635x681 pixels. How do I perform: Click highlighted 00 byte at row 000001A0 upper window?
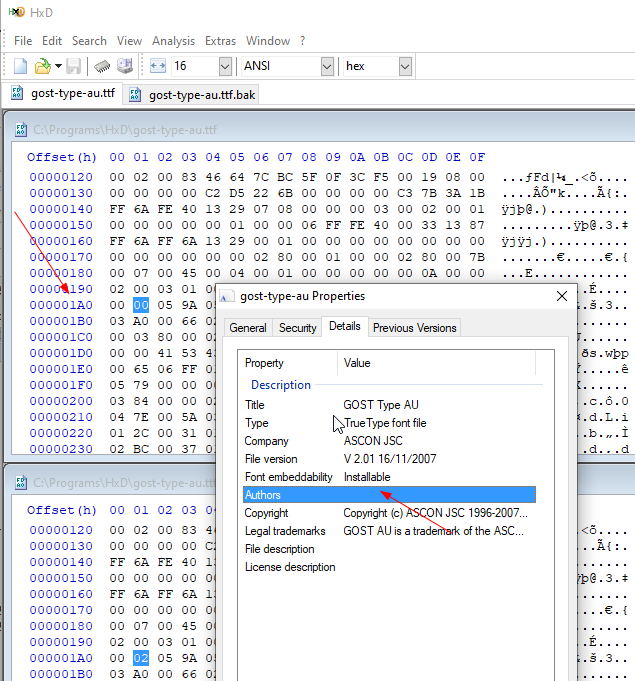pyautogui.click(x=141, y=305)
